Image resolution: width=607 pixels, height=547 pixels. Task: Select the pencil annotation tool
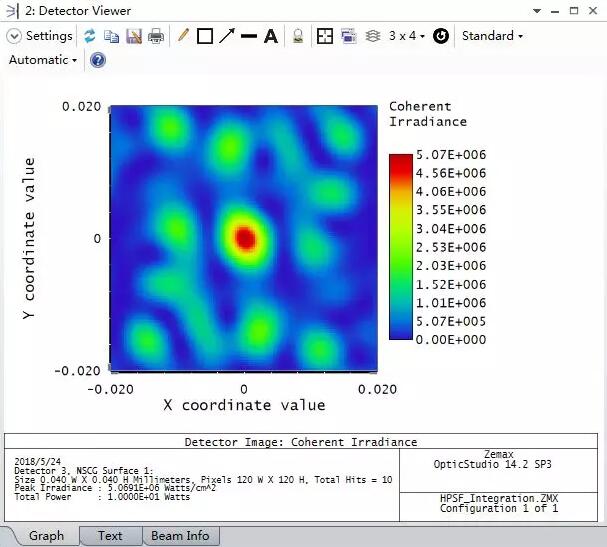coord(183,36)
